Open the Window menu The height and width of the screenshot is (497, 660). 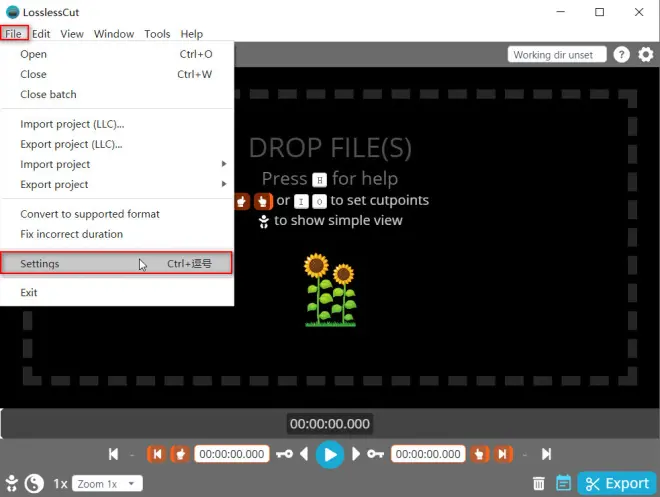[x=114, y=34]
